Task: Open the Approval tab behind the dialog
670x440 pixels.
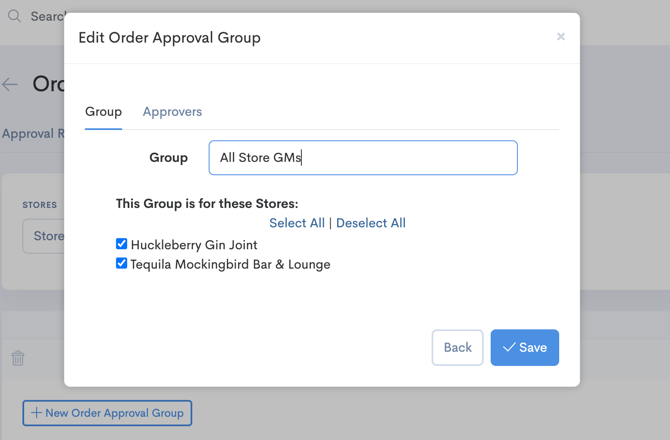Action: point(28,133)
